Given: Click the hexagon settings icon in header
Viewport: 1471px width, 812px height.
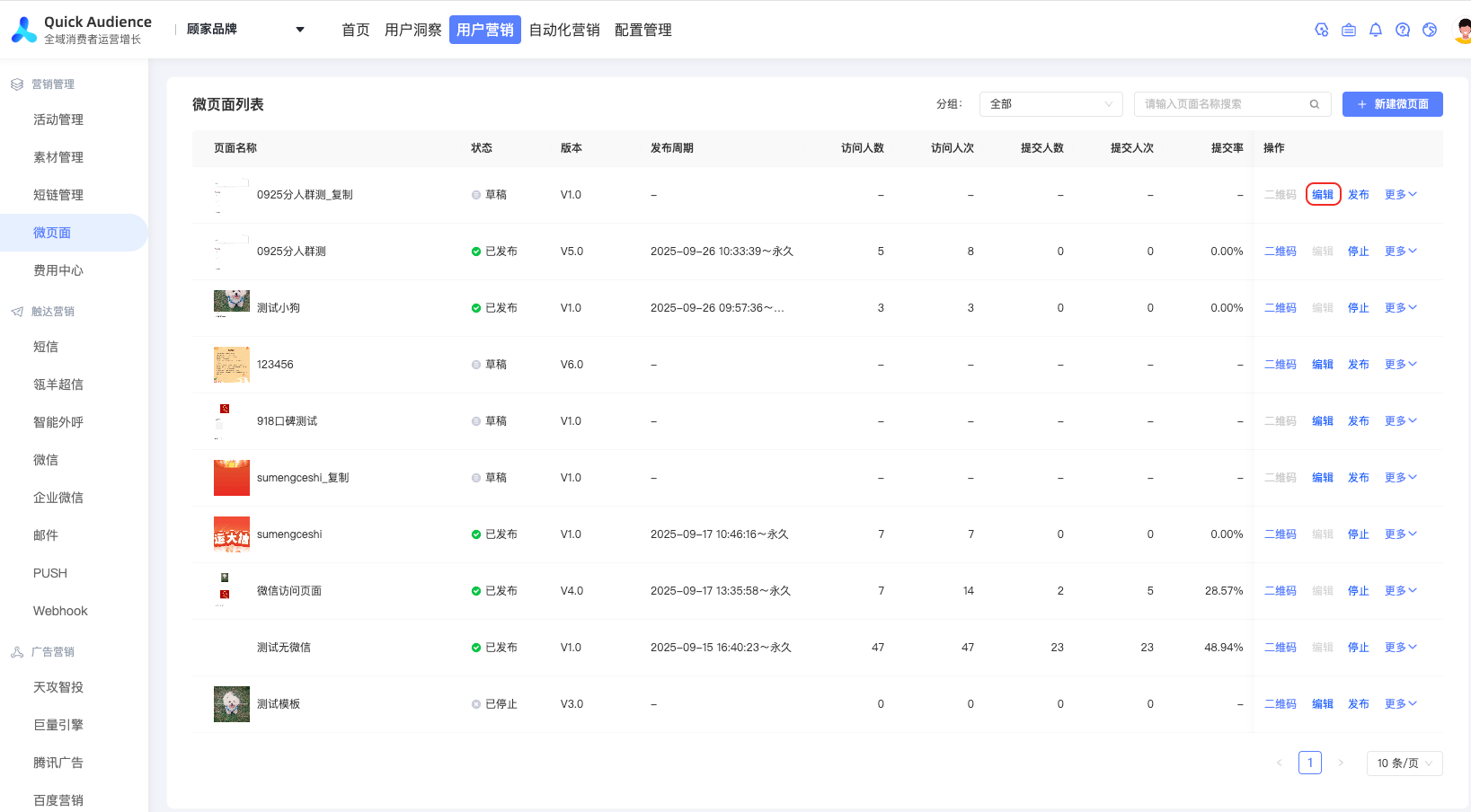Looking at the screenshot, I should pyautogui.click(x=1321, y=30).
